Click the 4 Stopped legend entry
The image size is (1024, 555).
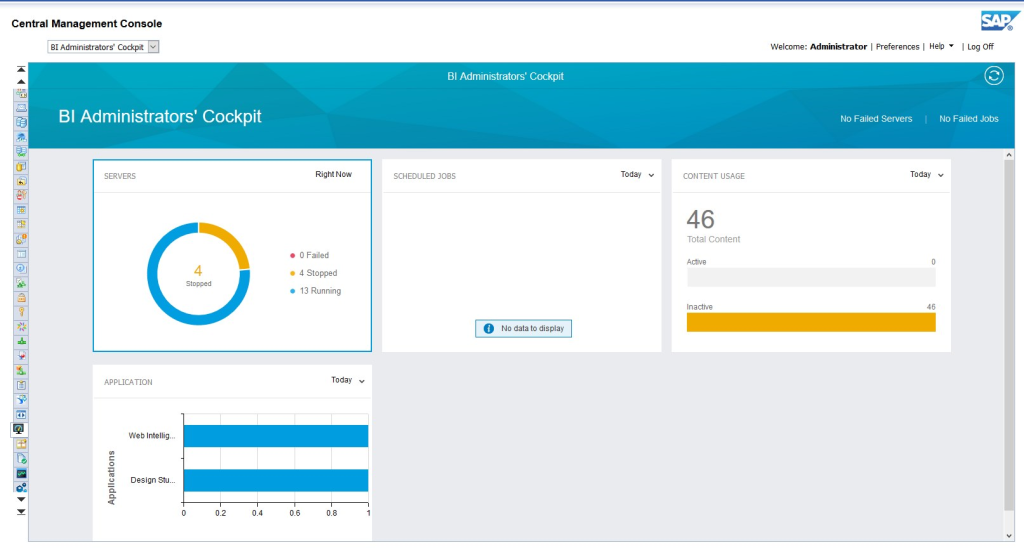pos(313,273)
